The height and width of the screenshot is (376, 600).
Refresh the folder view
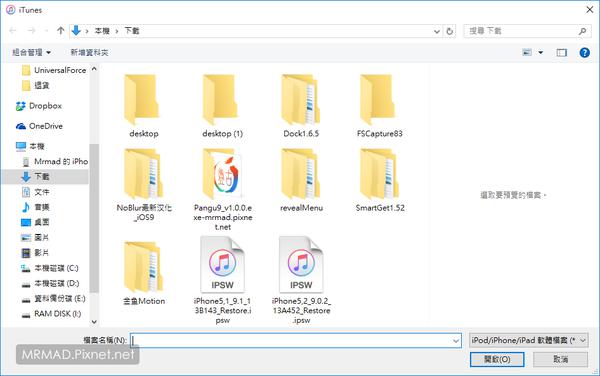tap(450, 31)
